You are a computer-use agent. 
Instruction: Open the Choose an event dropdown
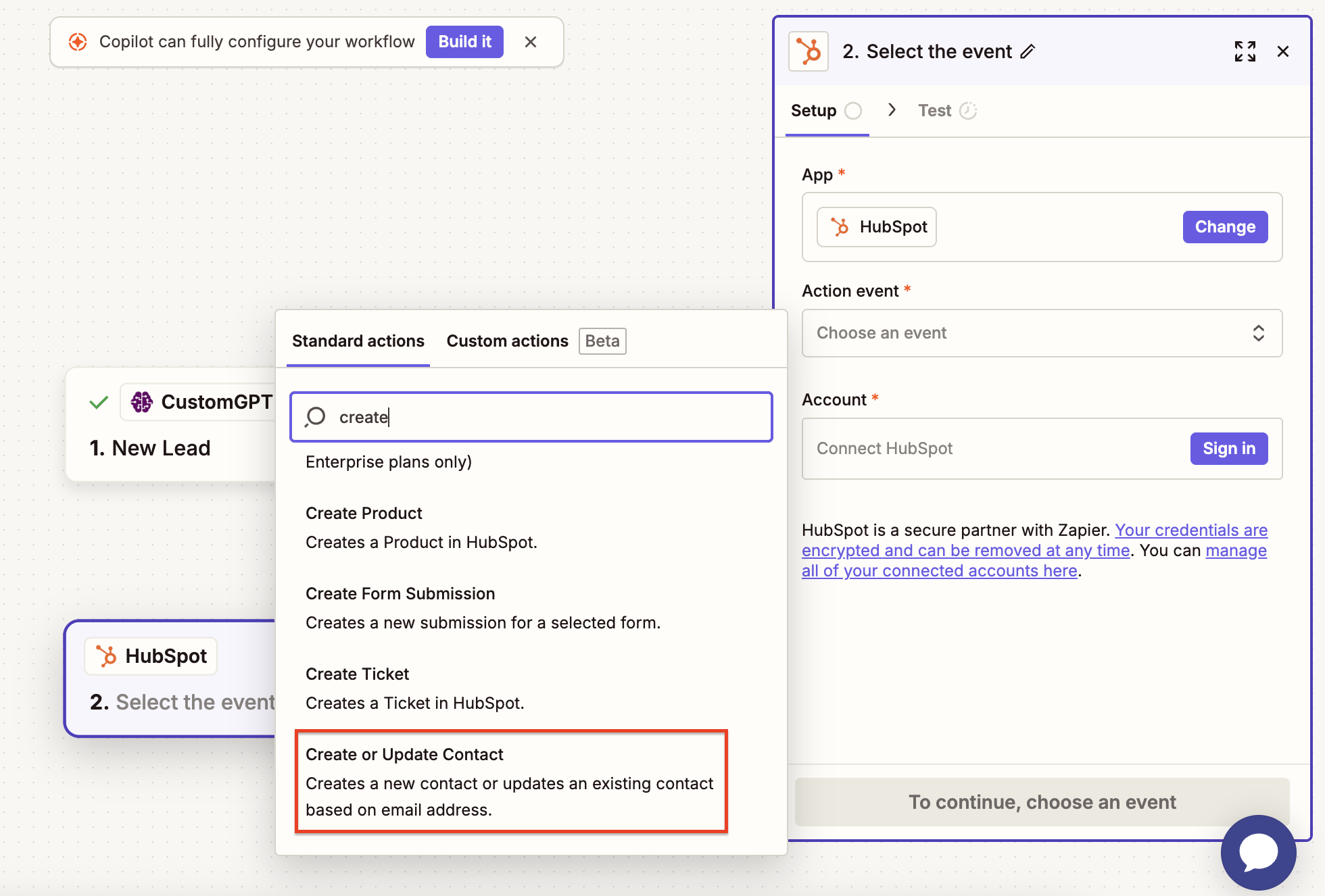point(1041,333)
